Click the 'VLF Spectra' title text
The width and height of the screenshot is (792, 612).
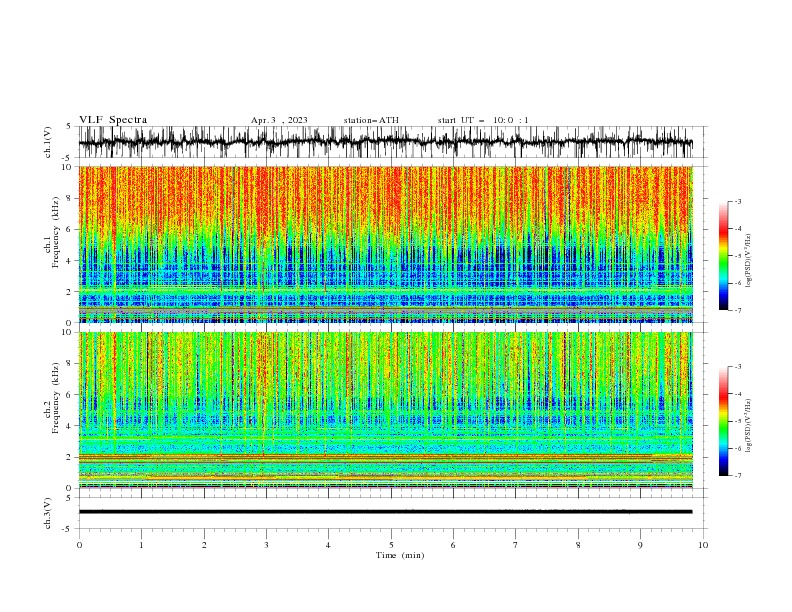click(x=113, y=120)
